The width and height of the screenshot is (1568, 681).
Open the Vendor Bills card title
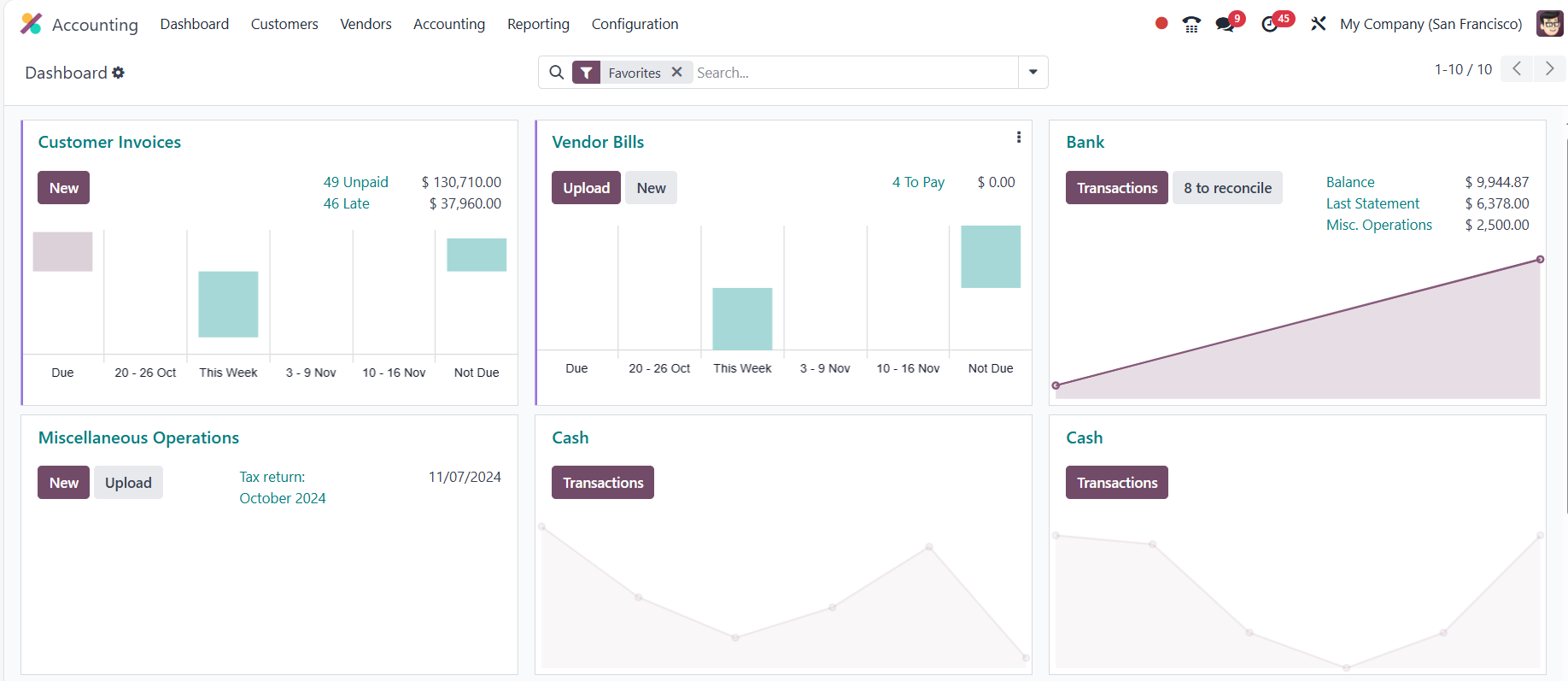(598, 142)
